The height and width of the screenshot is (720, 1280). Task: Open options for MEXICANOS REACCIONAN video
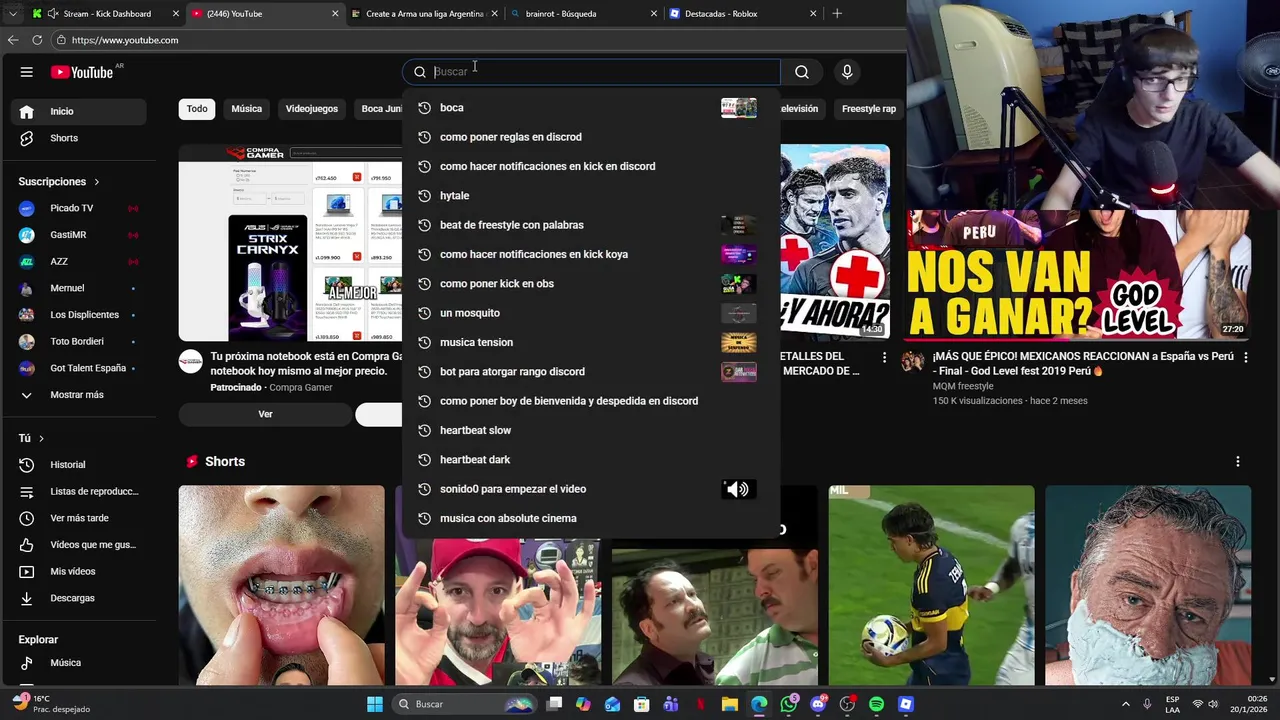pyautogui.click(x=1245, y=357)
